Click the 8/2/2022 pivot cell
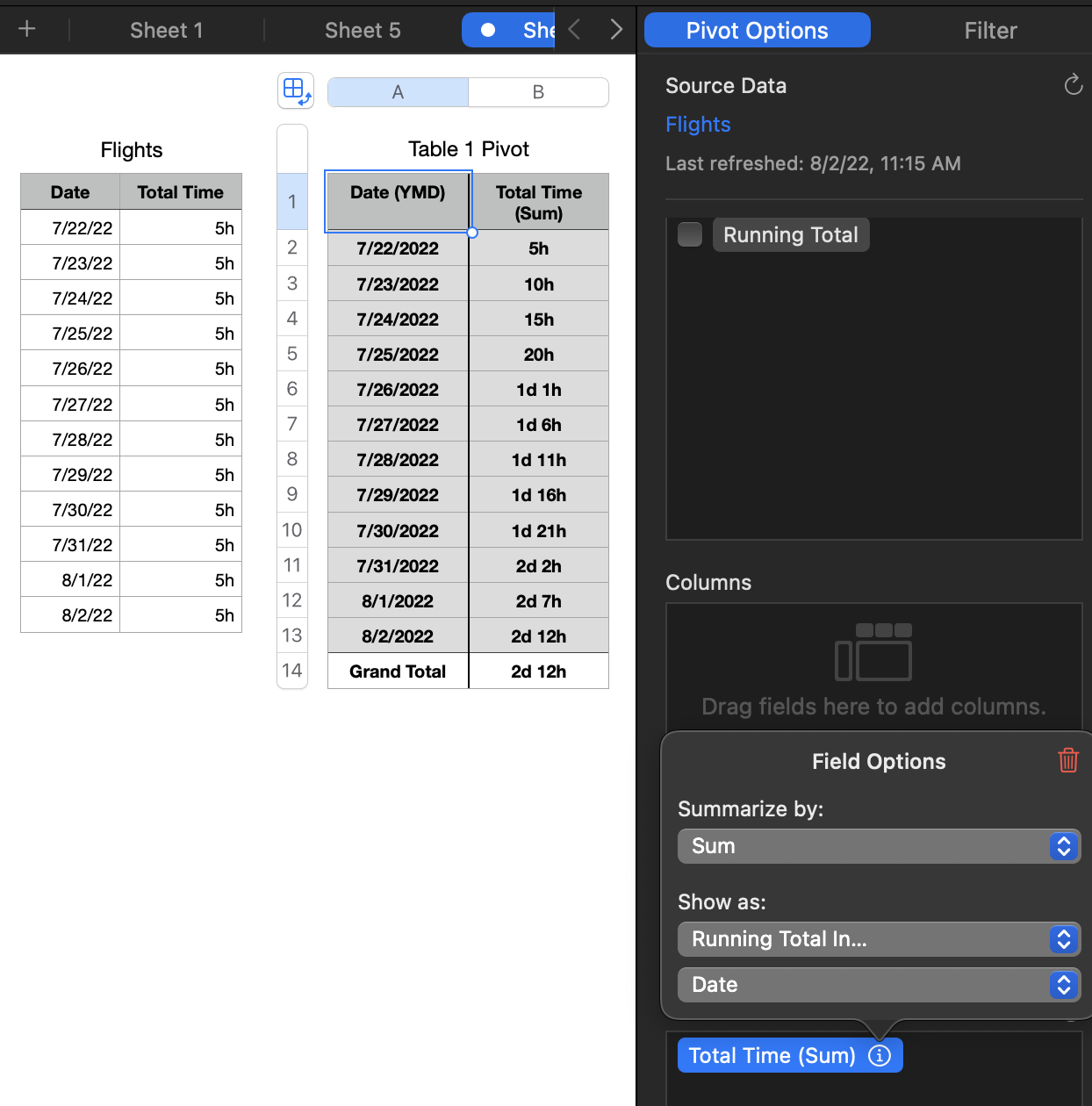Image resolution: width=1092 pixels, height=1106 pixels. pyautogui.click(x=398, y=636)
